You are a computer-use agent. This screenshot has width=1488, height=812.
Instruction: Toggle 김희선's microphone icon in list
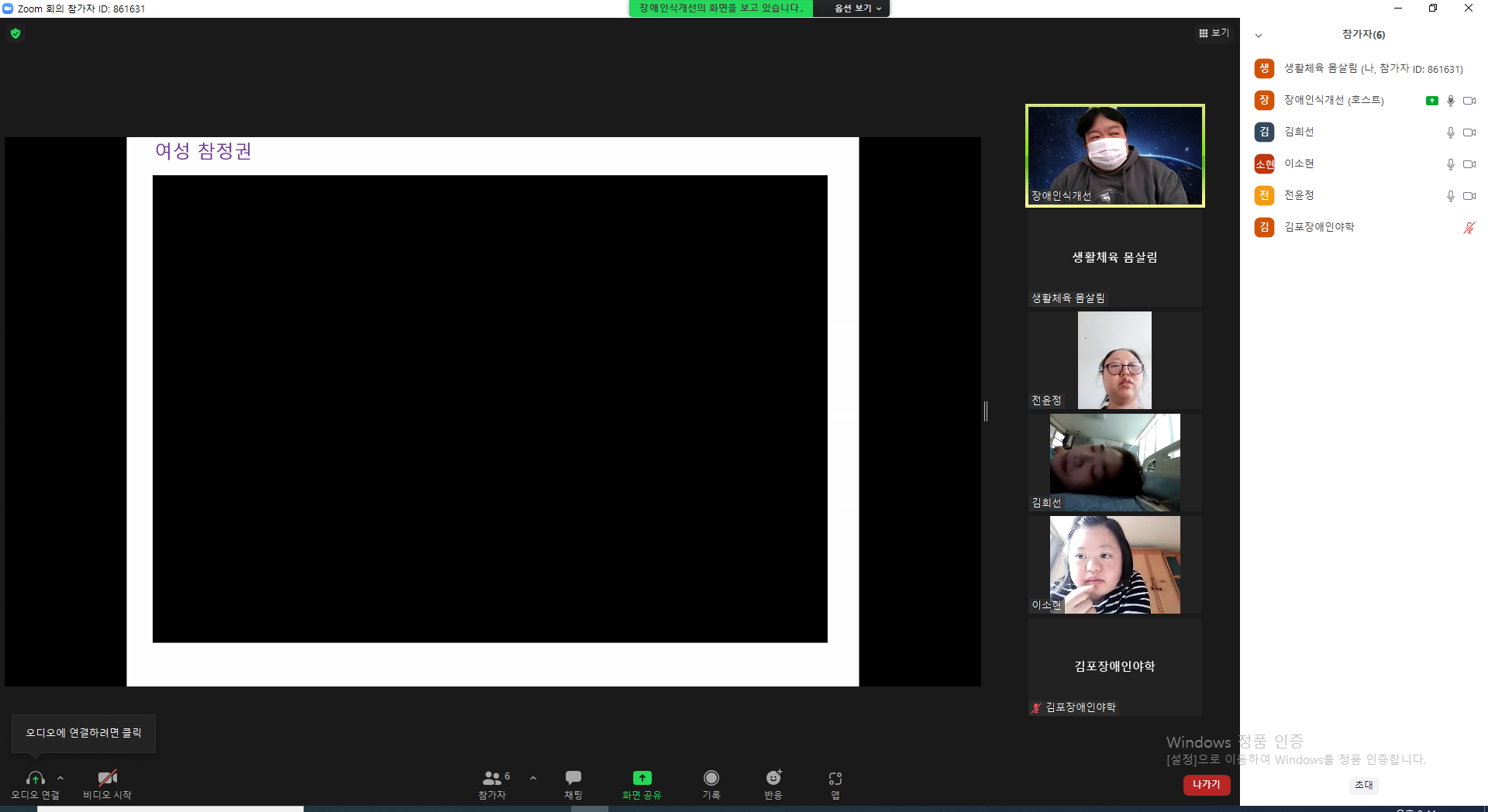click(1451, 132)
